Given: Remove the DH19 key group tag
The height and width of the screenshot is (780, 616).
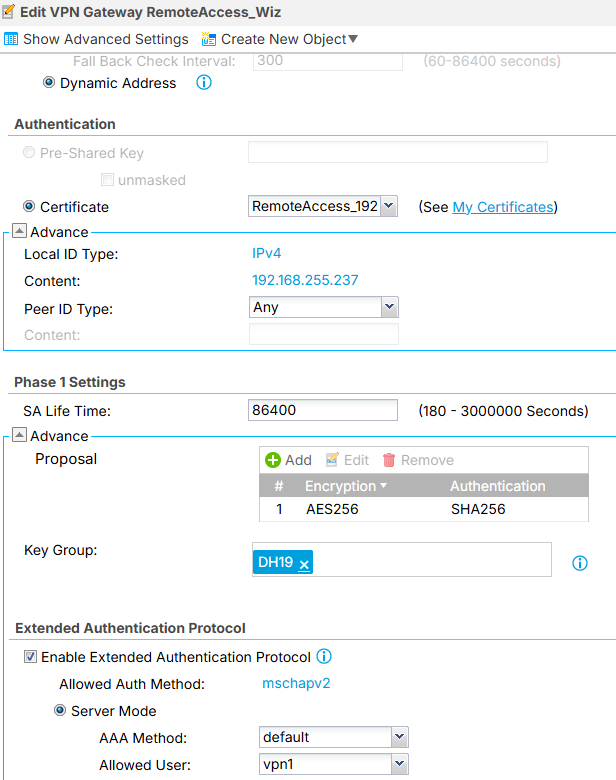Looking at the screenshot, I should pyautogui.click(x=305, y=564).
